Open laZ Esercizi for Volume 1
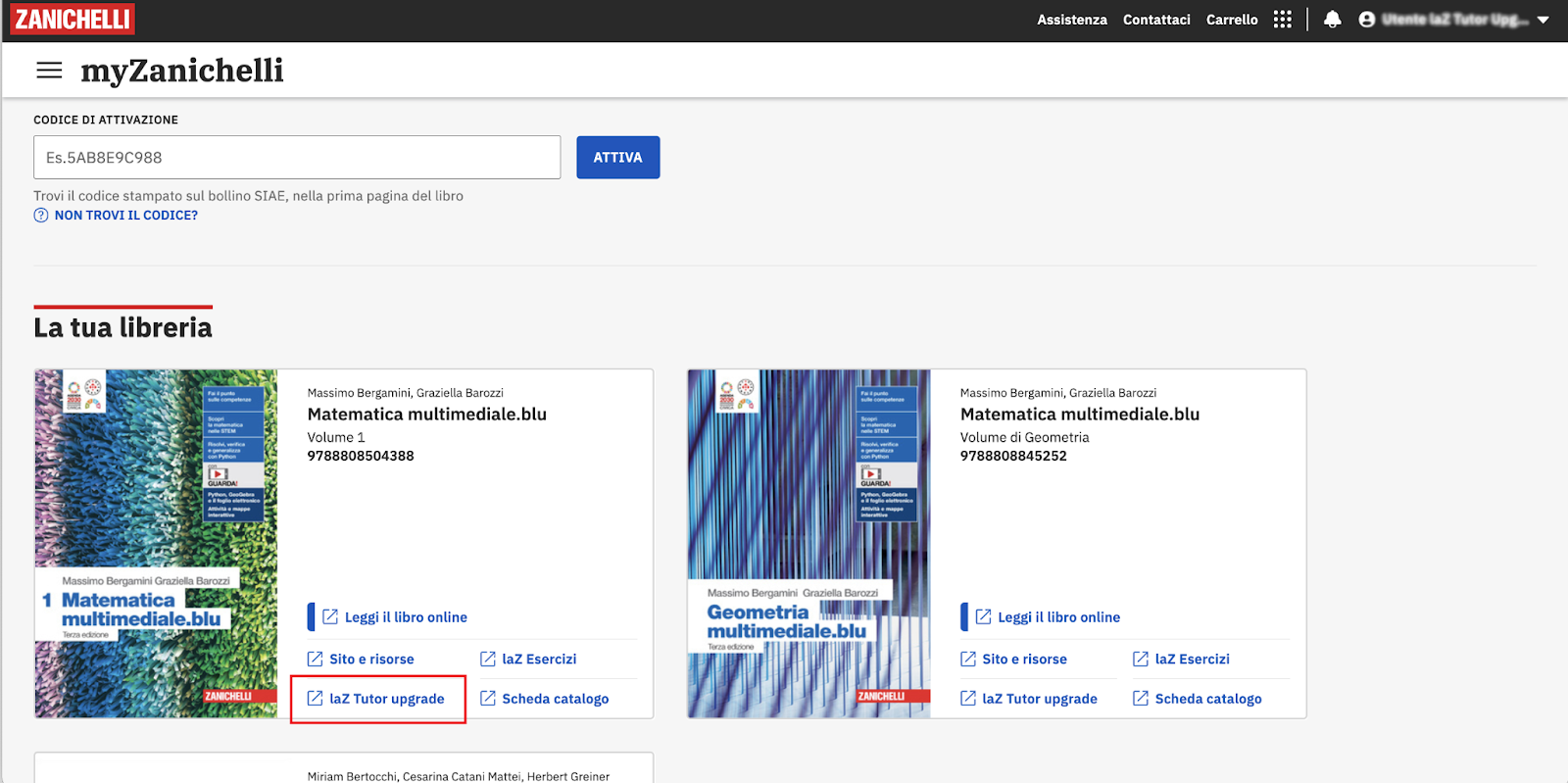 tap(528, 660)
